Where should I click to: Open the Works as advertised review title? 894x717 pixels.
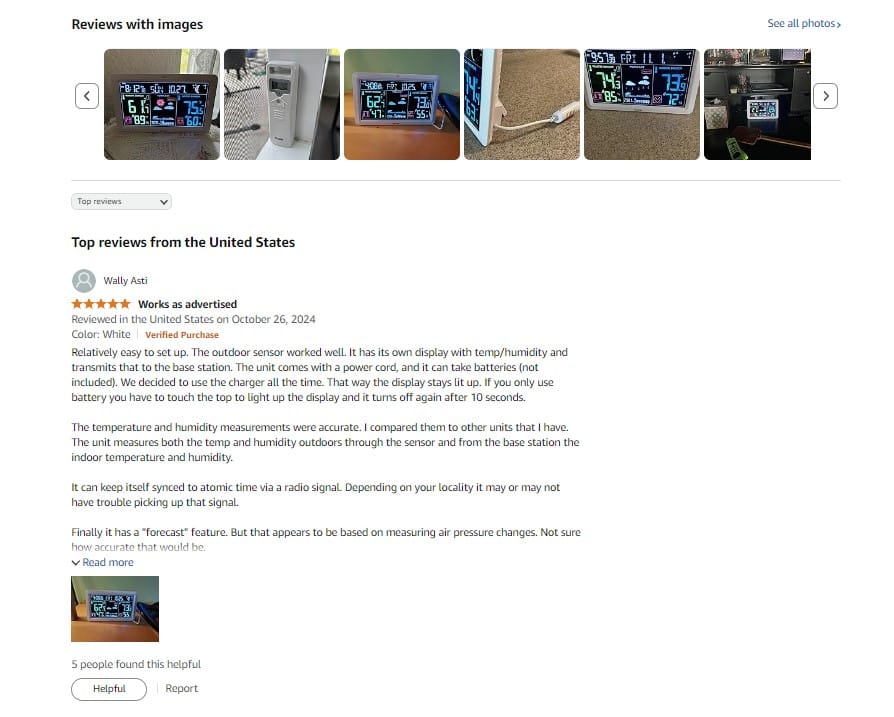coord(188,304)
